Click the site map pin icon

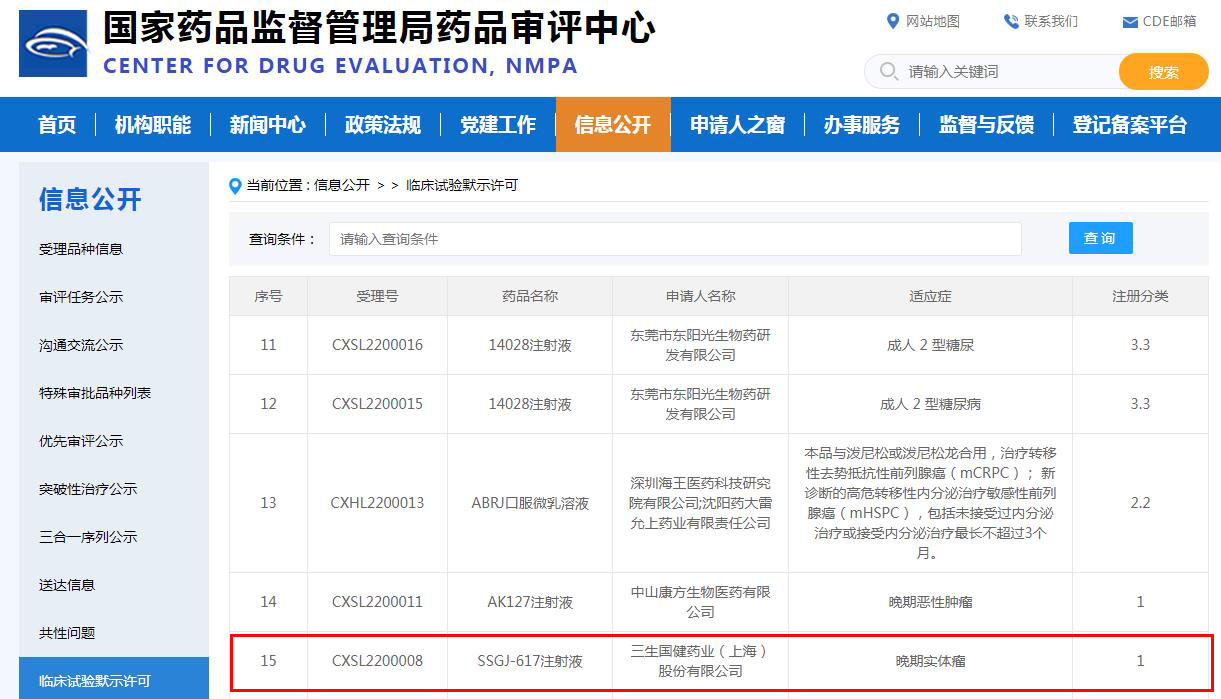click(893, 21)
